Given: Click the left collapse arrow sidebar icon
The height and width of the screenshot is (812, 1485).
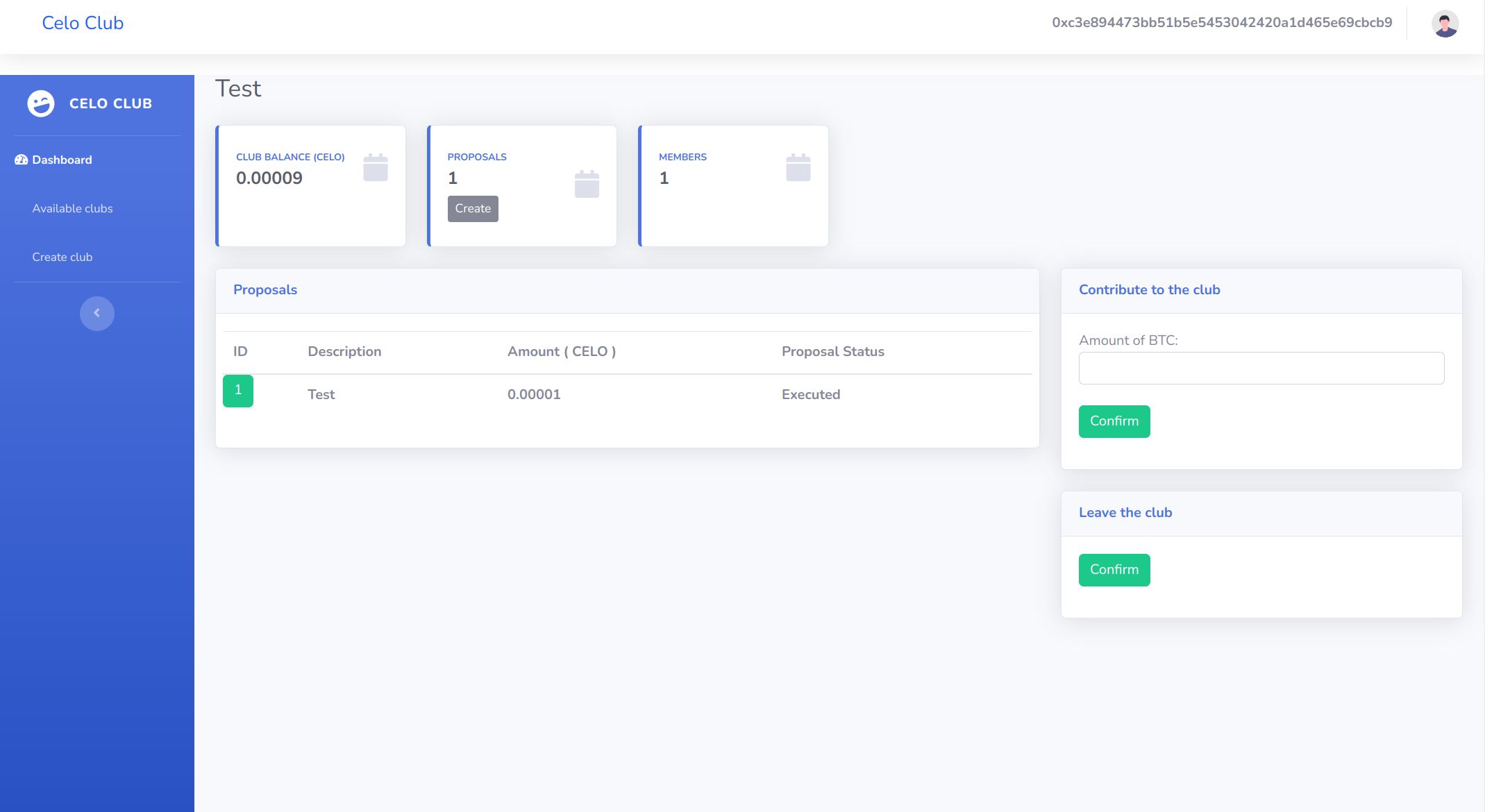Looking at the screenshot, I should [97, 313].
